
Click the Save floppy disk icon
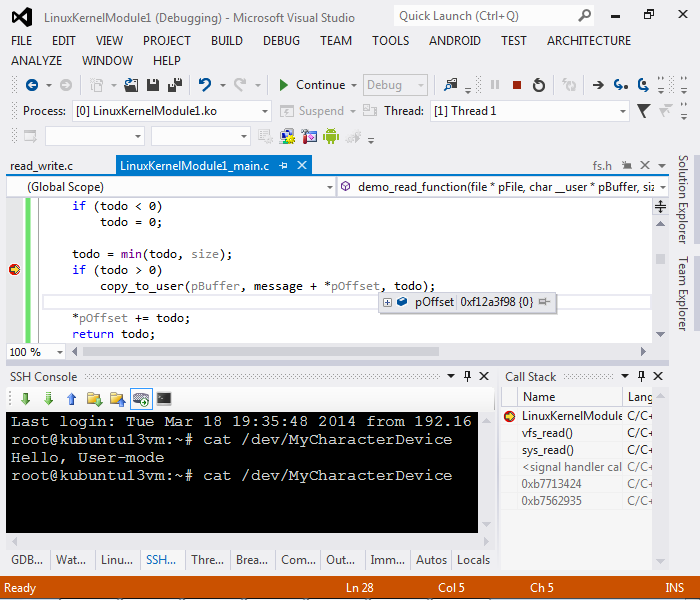pos(153,85)
